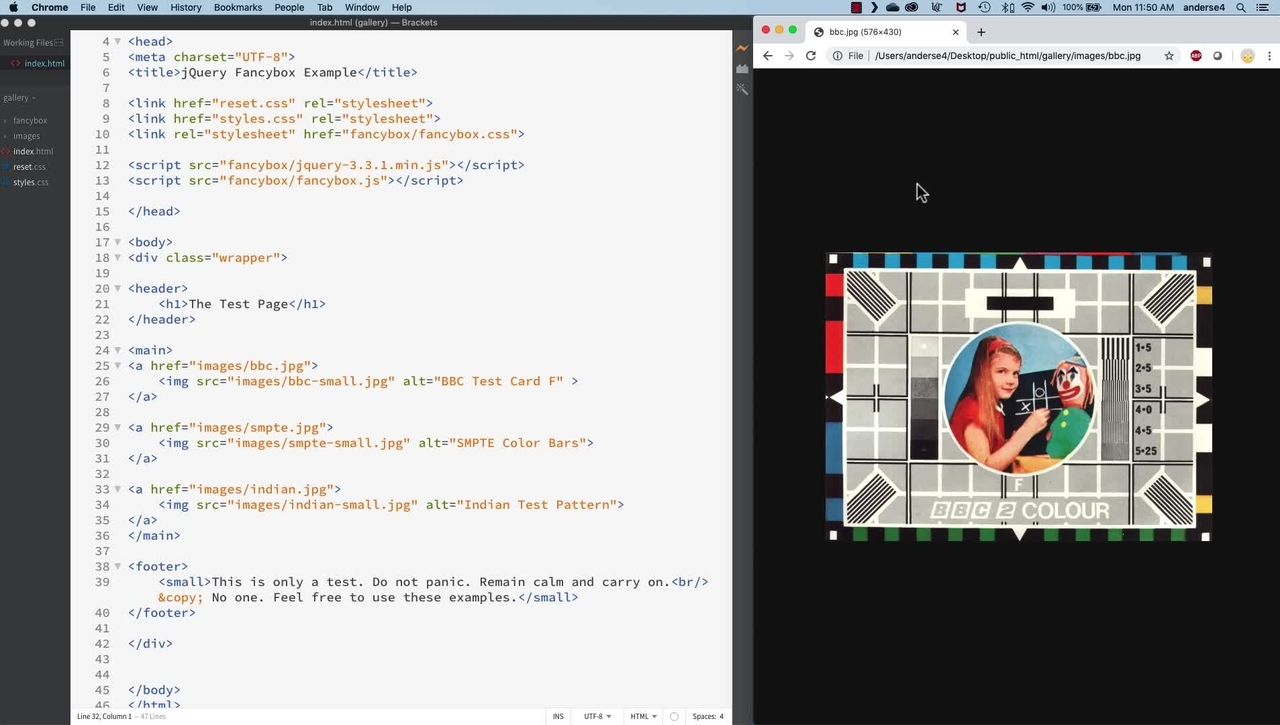1280x725 pixels.
Task: Click text 'The Test Page' on line 21
Action: (x=238, y=304)
